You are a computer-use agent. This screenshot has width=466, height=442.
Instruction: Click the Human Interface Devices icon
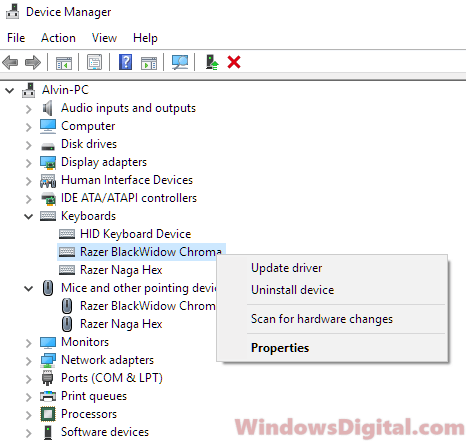pos(48,181)
